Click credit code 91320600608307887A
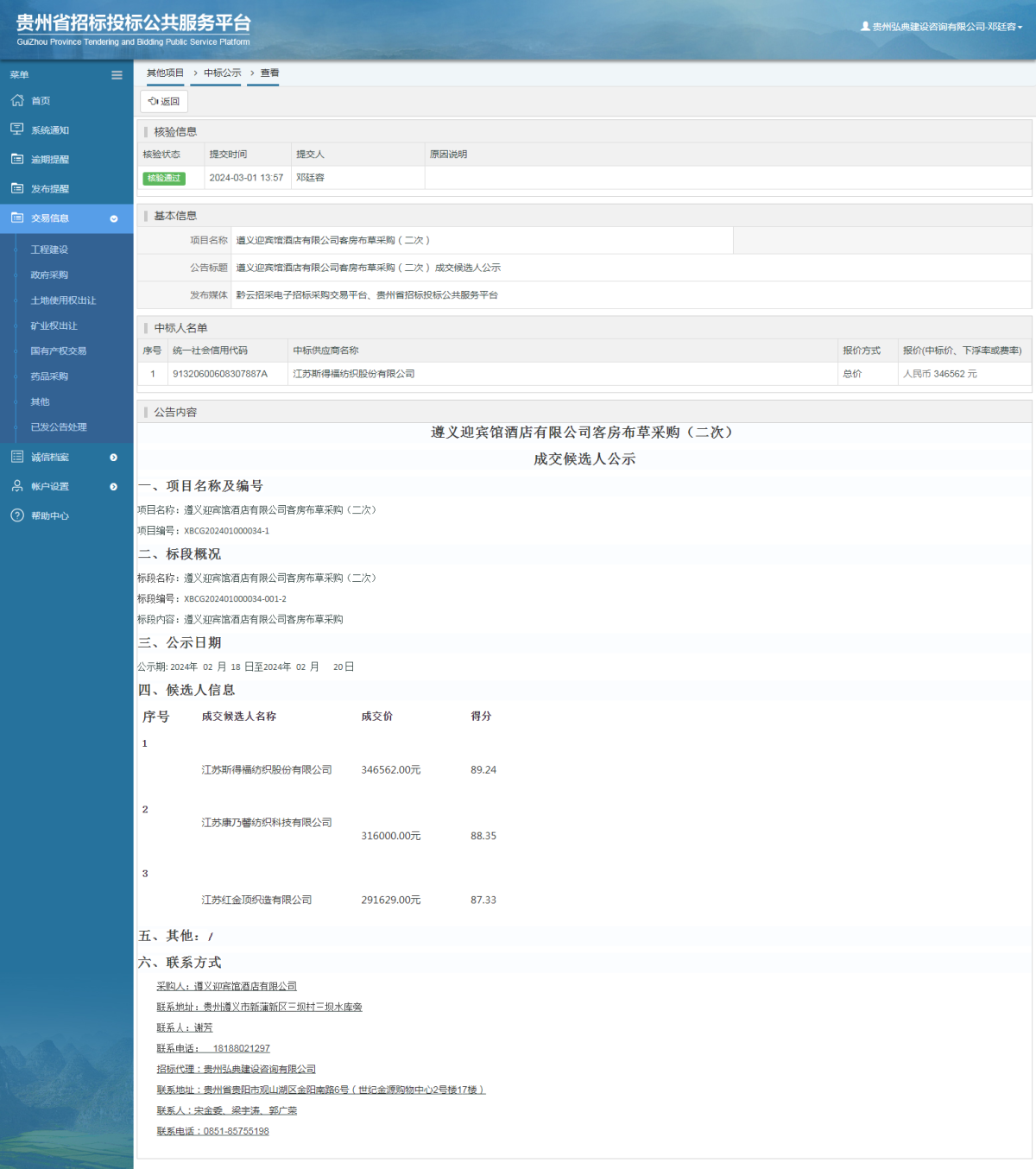This screenshot has width=1036, height=1169. coord(220,374)
